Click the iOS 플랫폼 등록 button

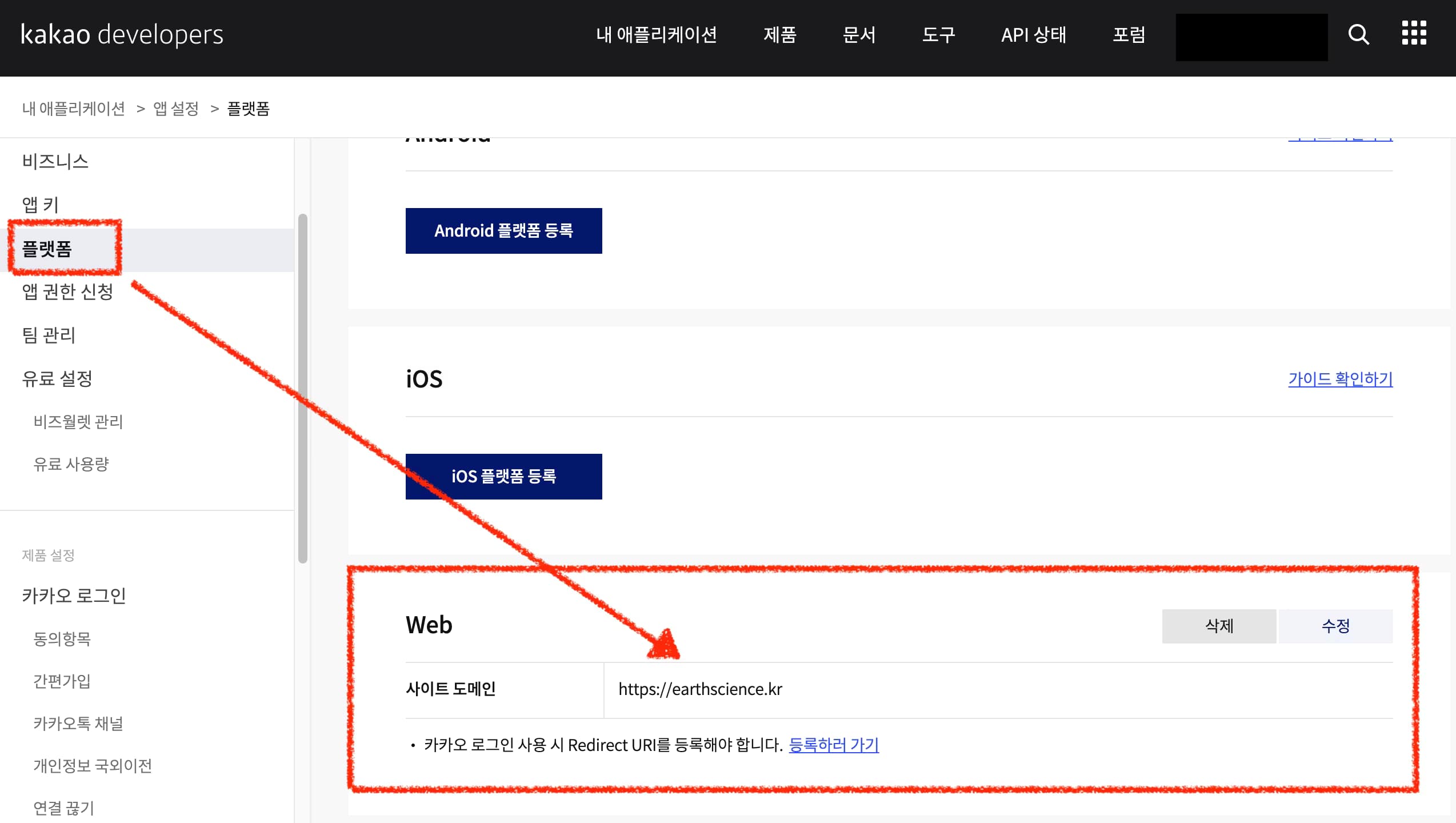coord(503,477)
